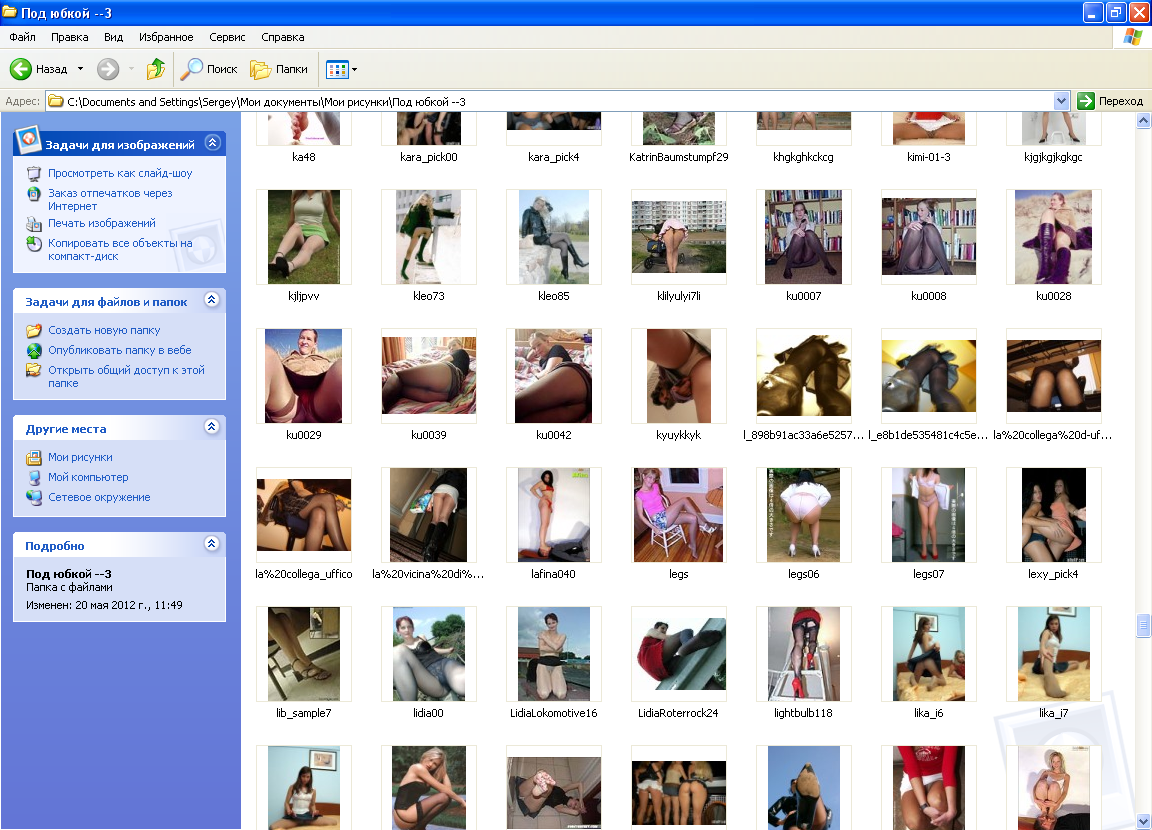The width and height of the screenshot is (1152, 830).
Task: Click the vertical scrollbar down arrow
Action: (1143, 821)
